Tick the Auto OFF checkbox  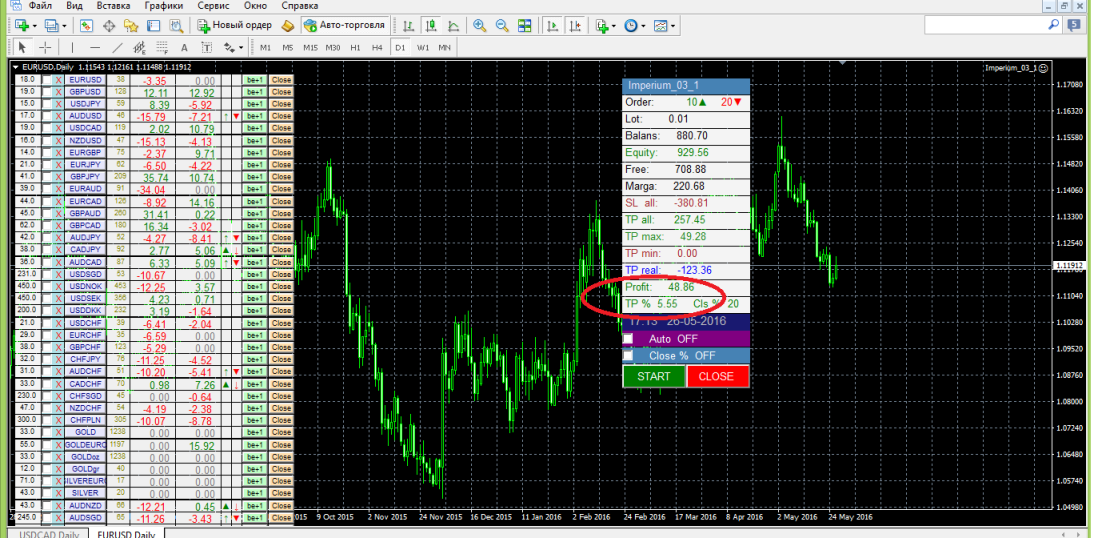[628, 338]
